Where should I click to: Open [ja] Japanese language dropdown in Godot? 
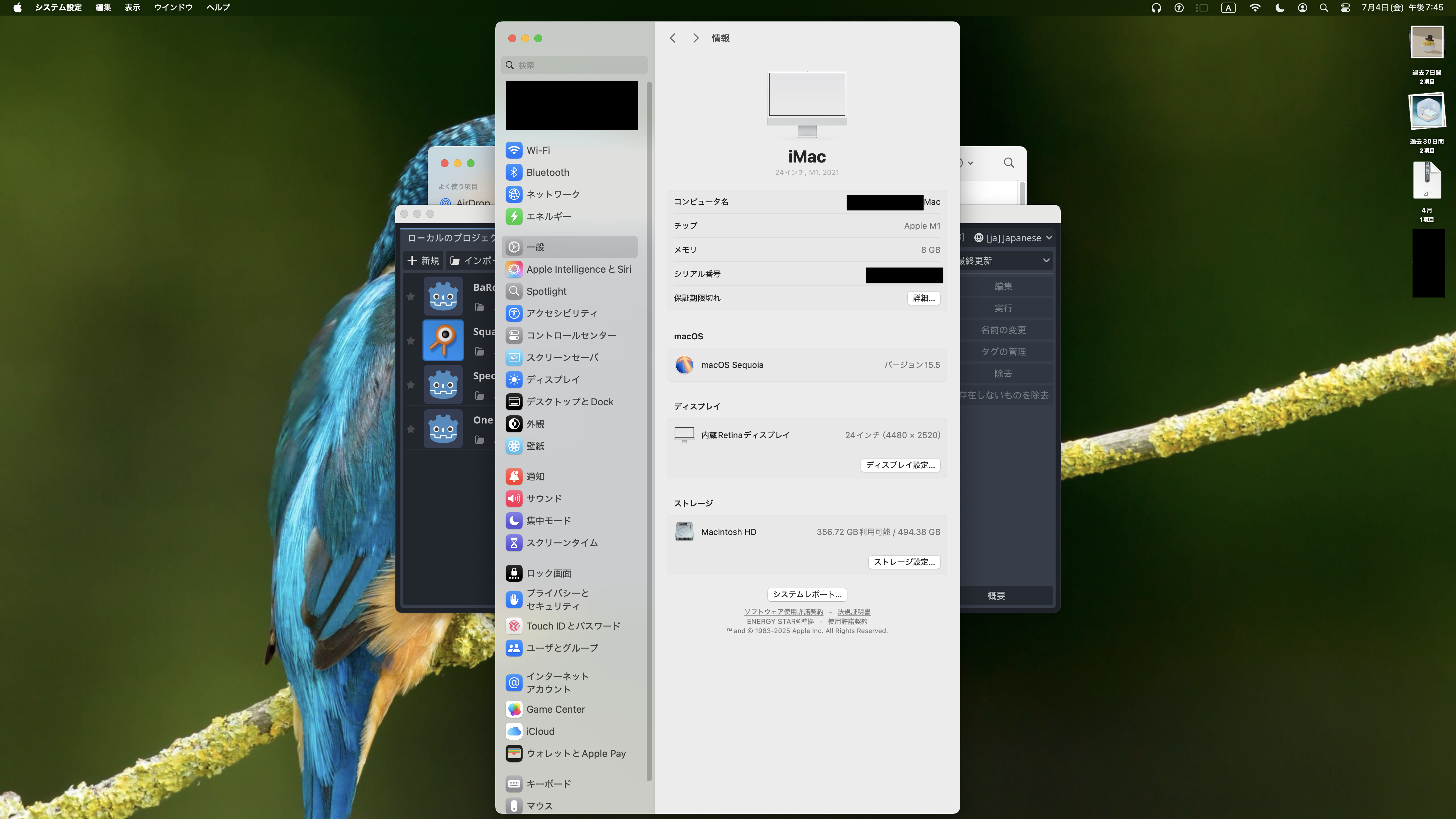point(1013,238)
